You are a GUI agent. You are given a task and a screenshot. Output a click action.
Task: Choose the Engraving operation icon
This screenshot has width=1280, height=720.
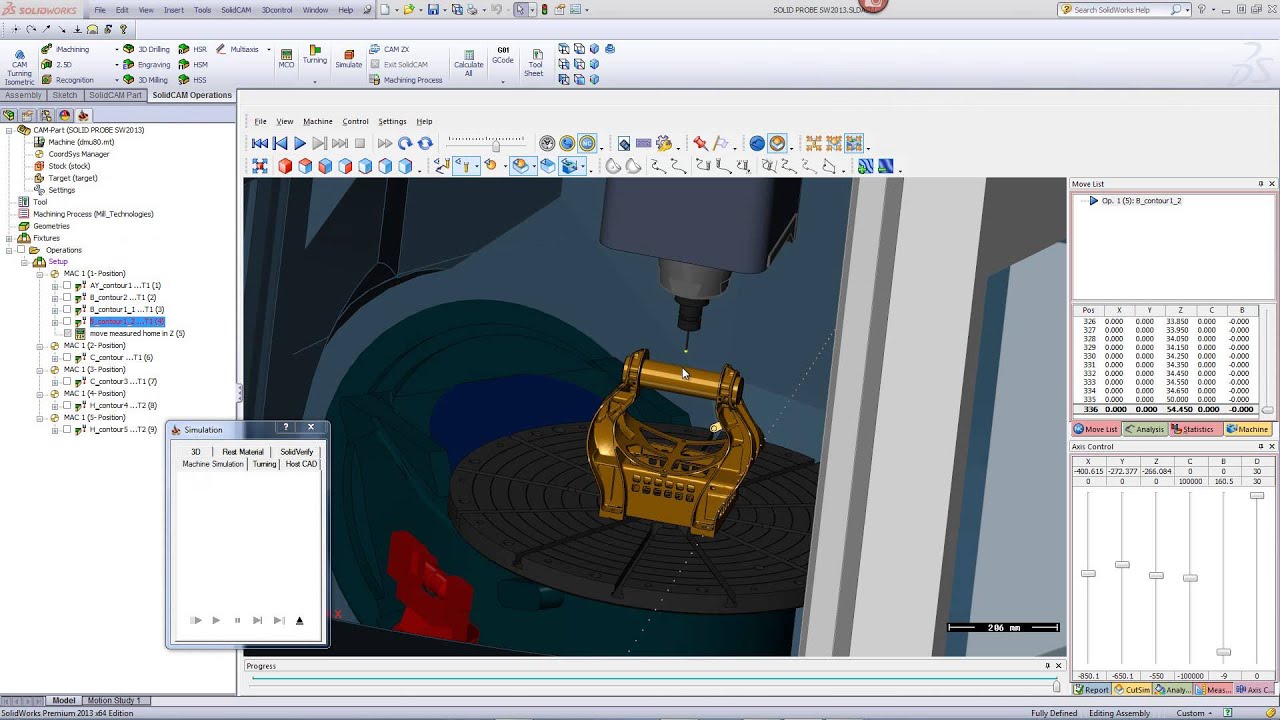147,64
